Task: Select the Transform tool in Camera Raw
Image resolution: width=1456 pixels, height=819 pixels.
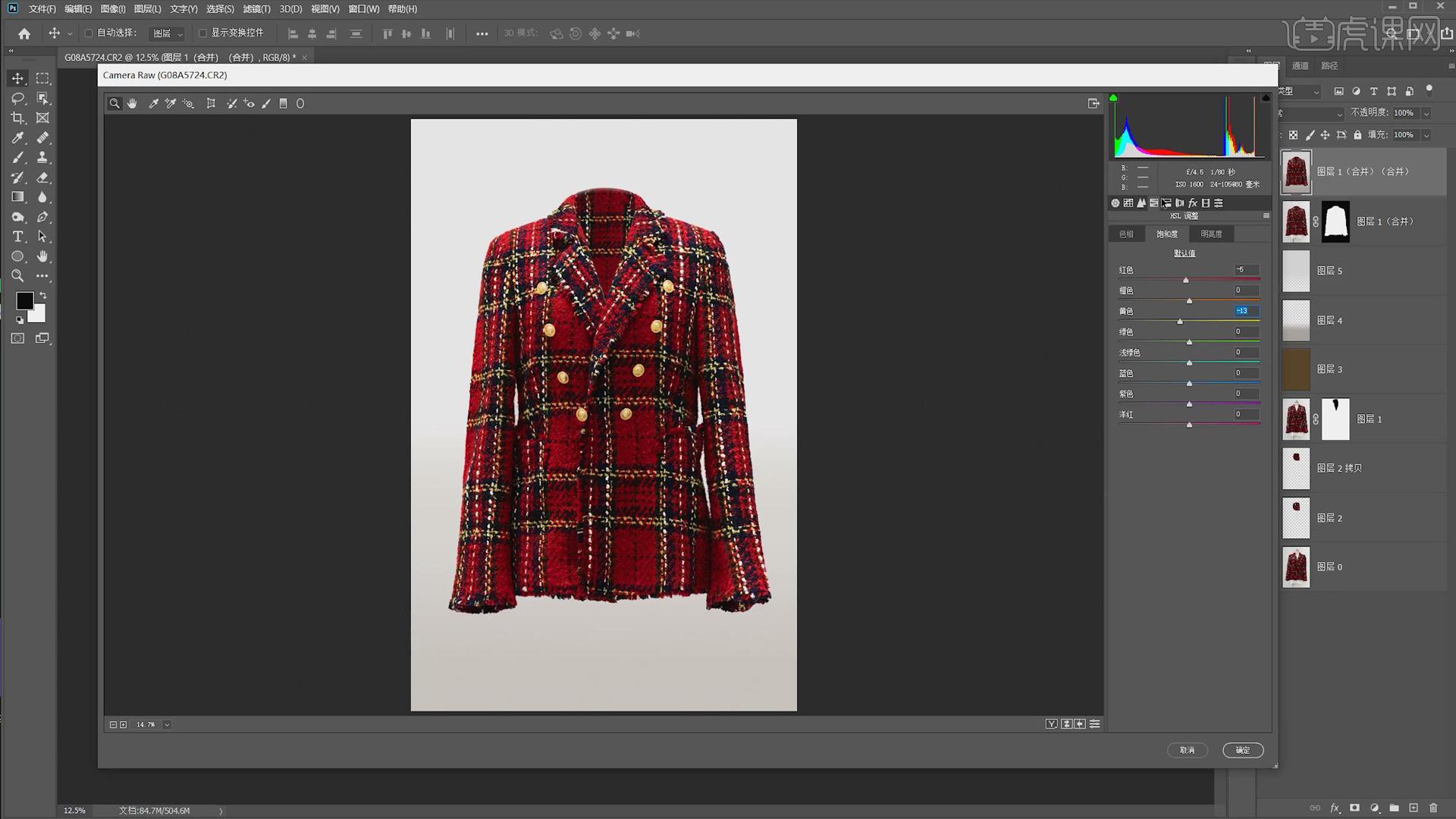Action: [x=211, y=104]
